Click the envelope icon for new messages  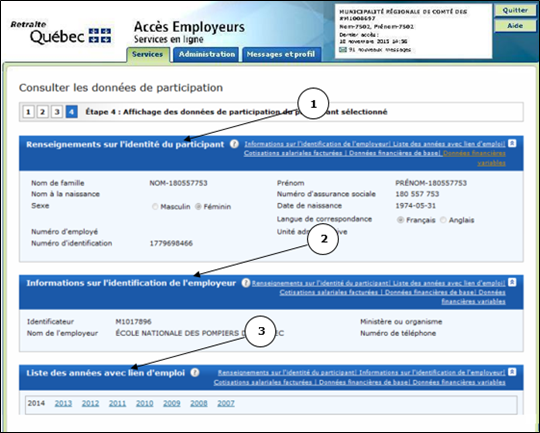click(343, 50)
